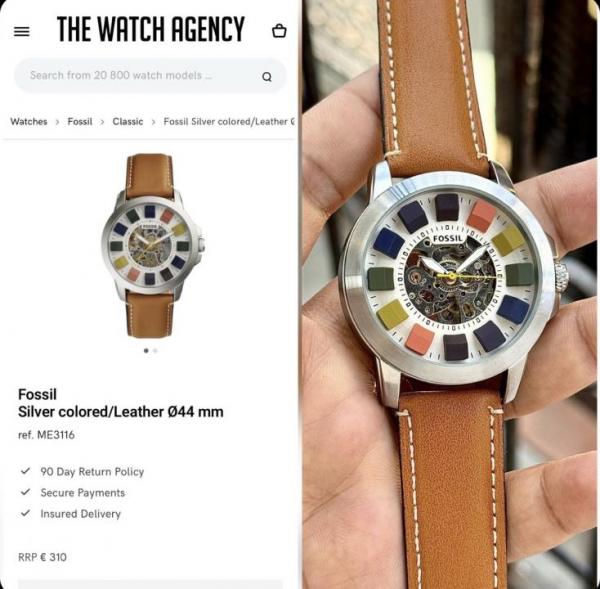Click the chevron after Classic breadcrumb
This screenshot has height=589, width=600.
153,122
